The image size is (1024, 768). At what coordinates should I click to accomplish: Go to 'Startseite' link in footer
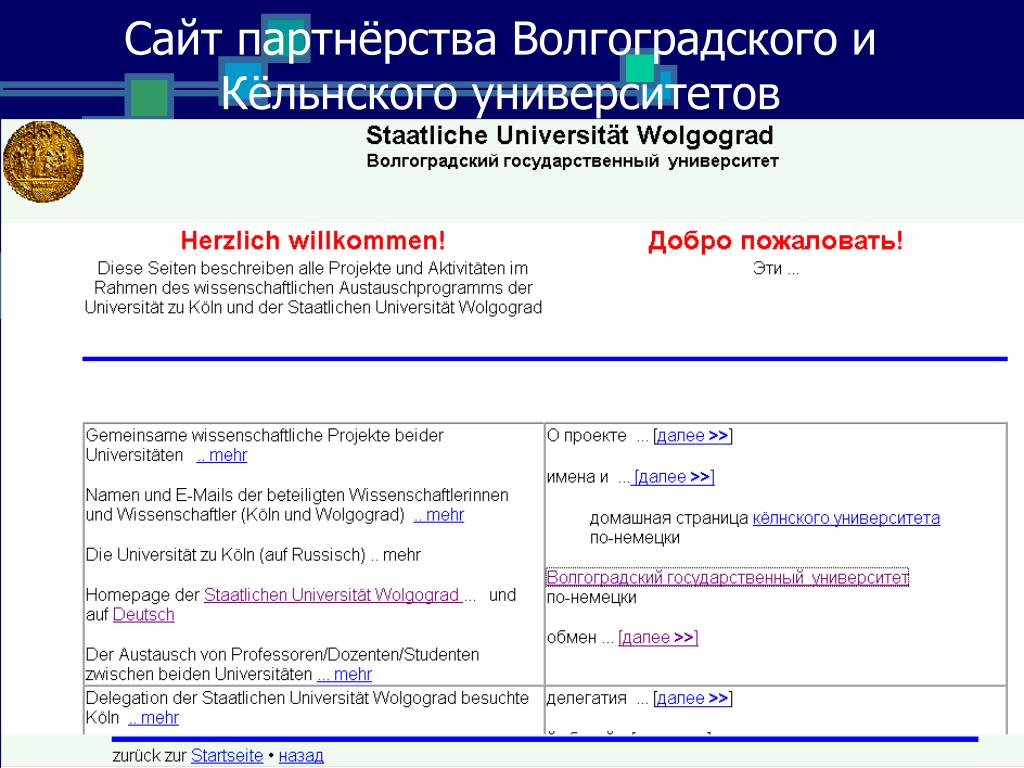(227, 756)
